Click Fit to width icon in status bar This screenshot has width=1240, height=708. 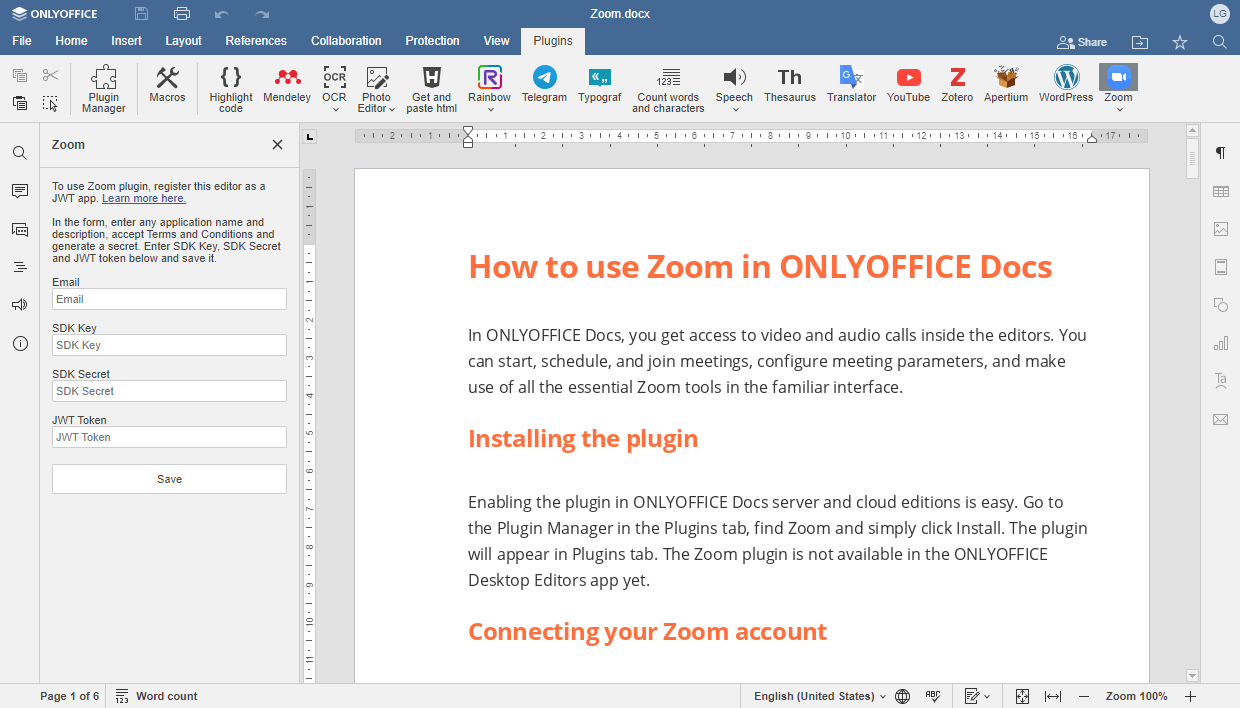(x=1053, y=696)
